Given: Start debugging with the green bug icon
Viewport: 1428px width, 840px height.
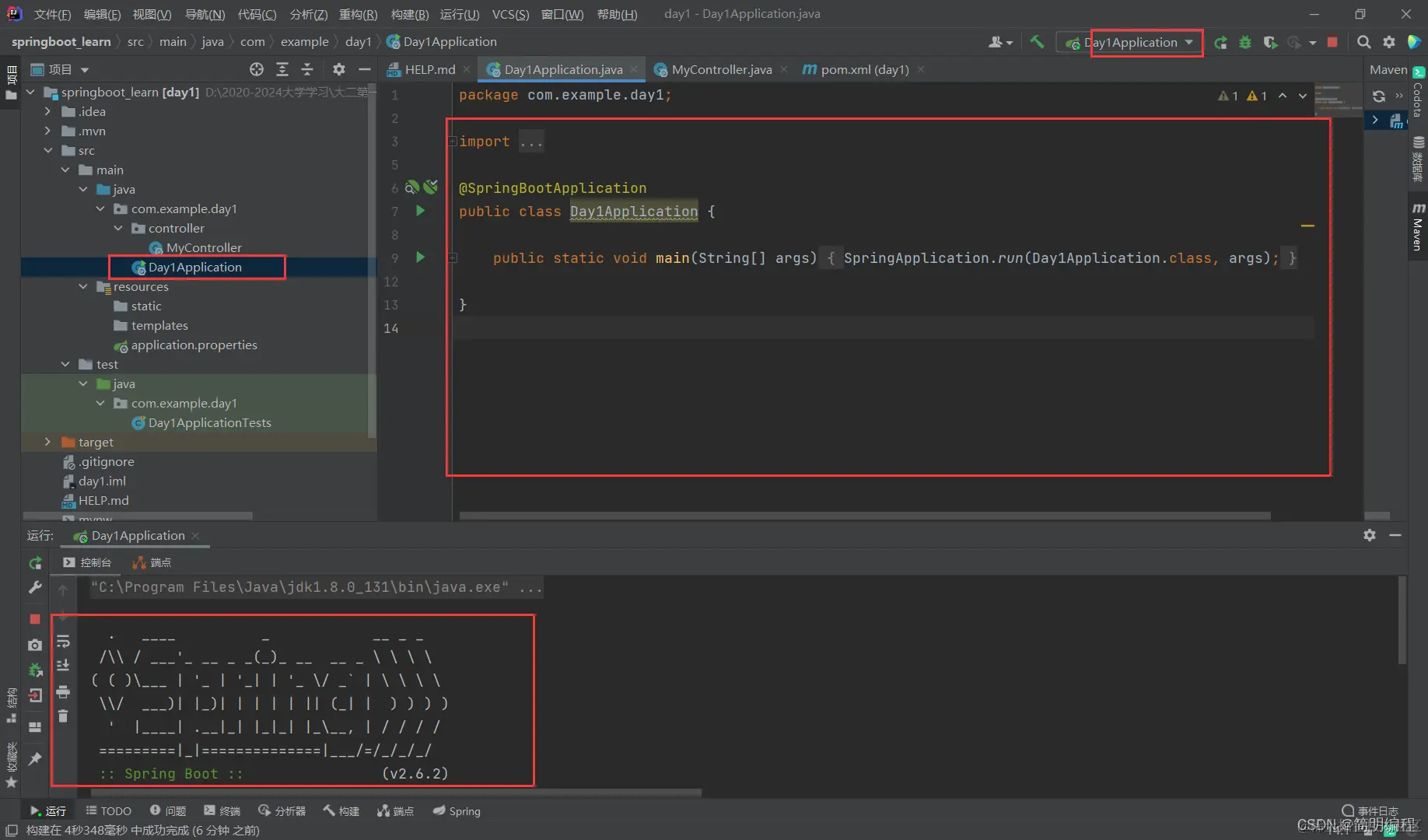Looking at the screenshot, I should [1245, 42].
